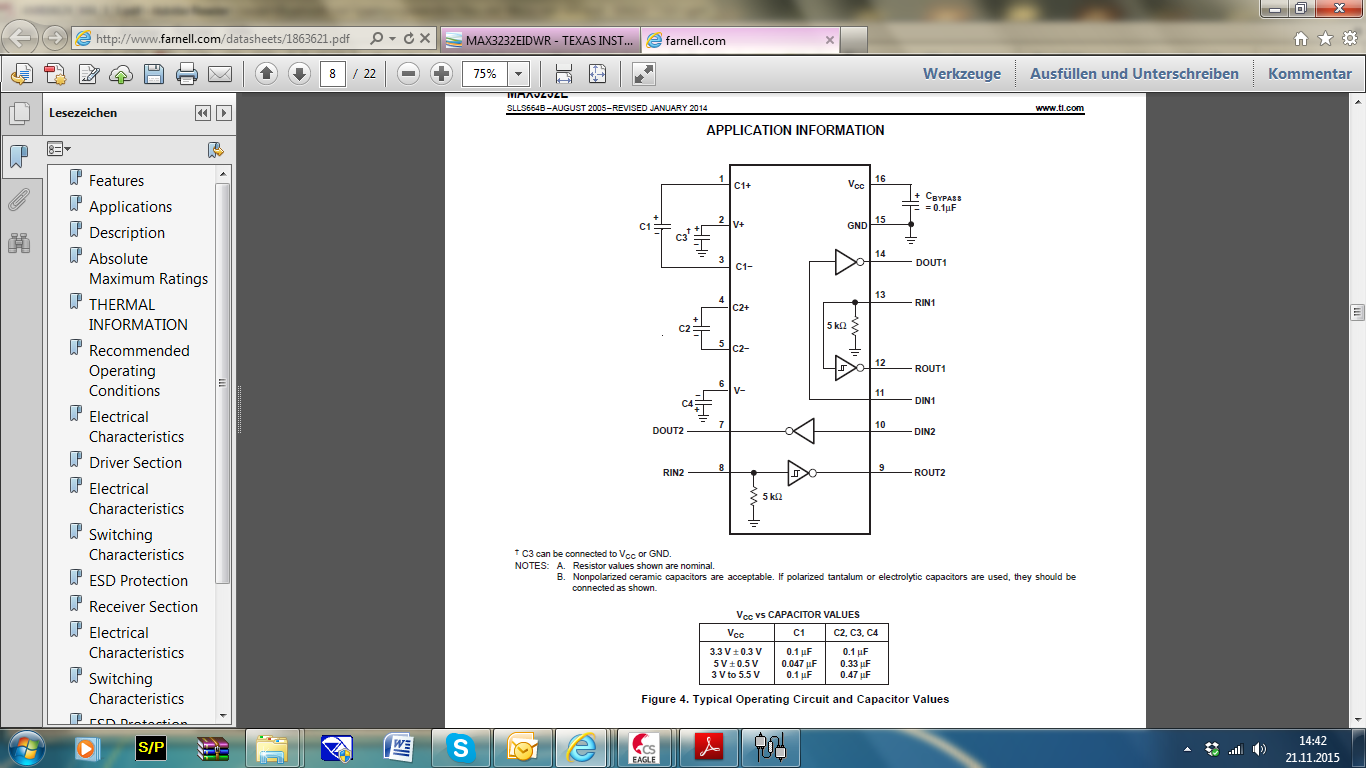Open Windows Explorer folder on taskbar

pyautogui.click(x=272, y=747)
